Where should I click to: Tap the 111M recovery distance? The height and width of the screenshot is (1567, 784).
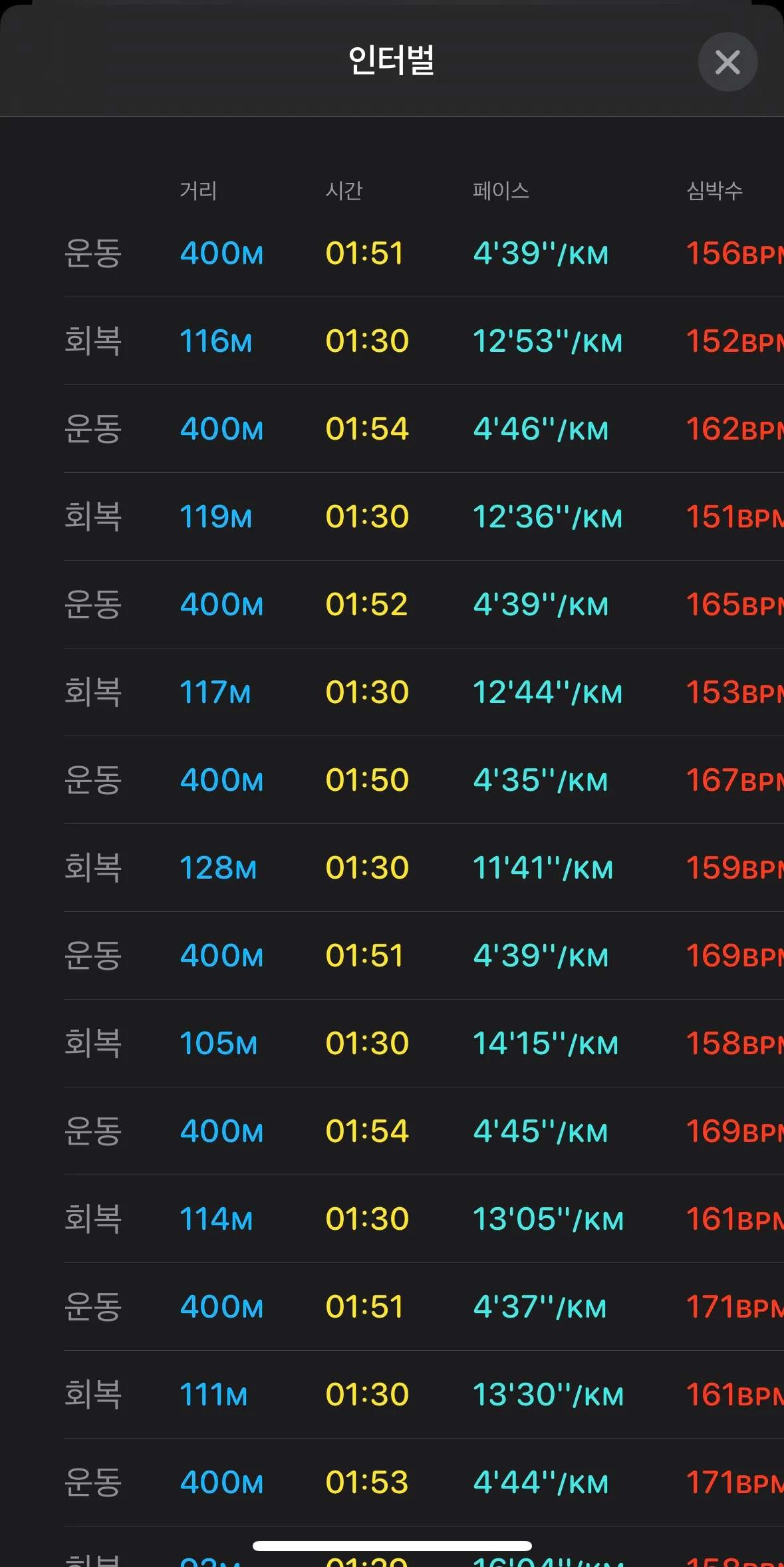click(213, 1395)
